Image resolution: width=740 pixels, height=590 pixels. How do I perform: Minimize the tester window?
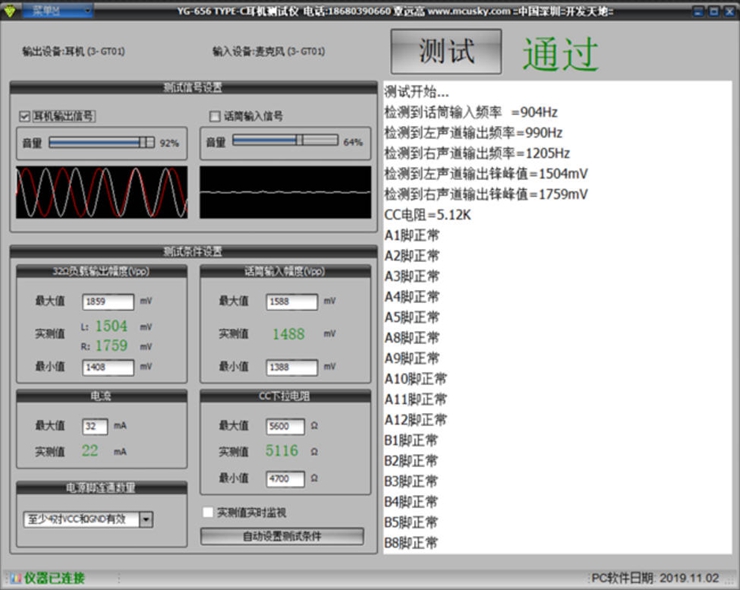tap(698, 11)
